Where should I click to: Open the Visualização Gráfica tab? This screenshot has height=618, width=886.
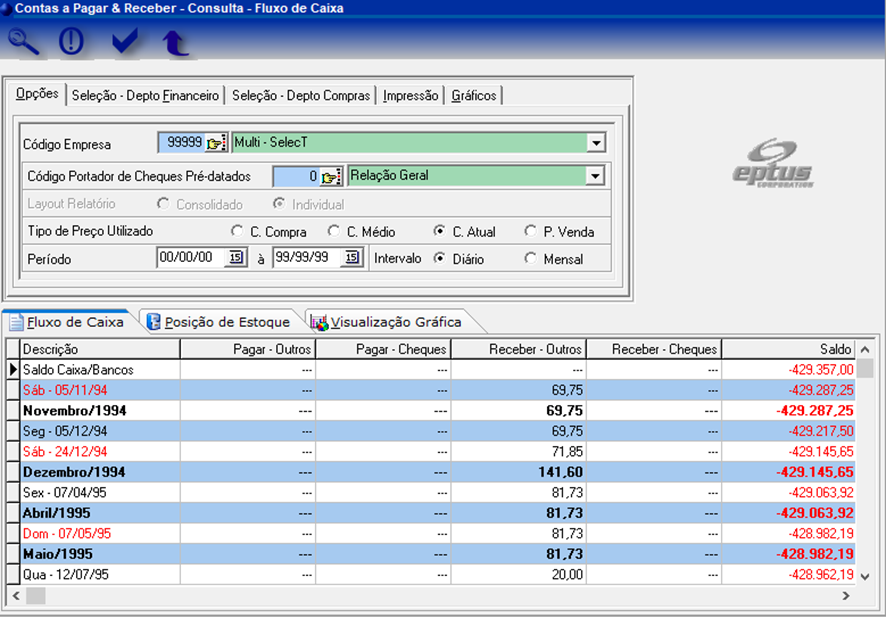coord(386,322)
